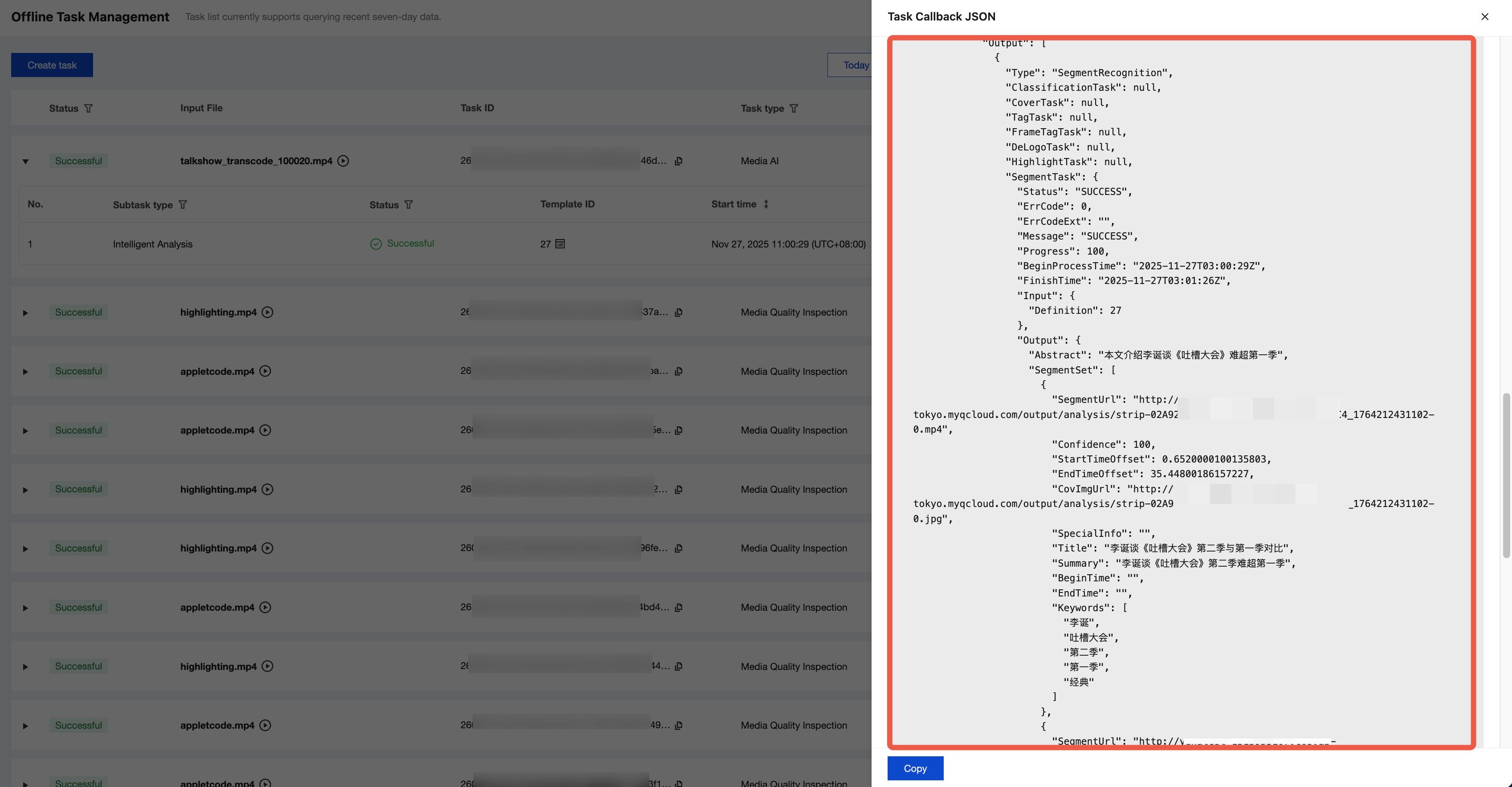Select the Today date range tab

click(x=855, y=65)
